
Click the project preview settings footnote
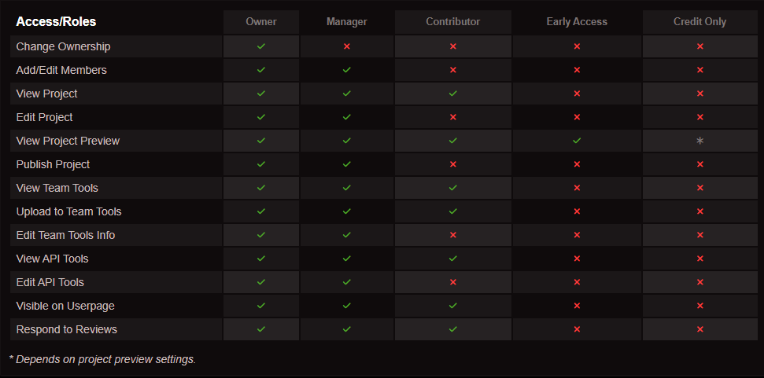click(x=102, y=359)
